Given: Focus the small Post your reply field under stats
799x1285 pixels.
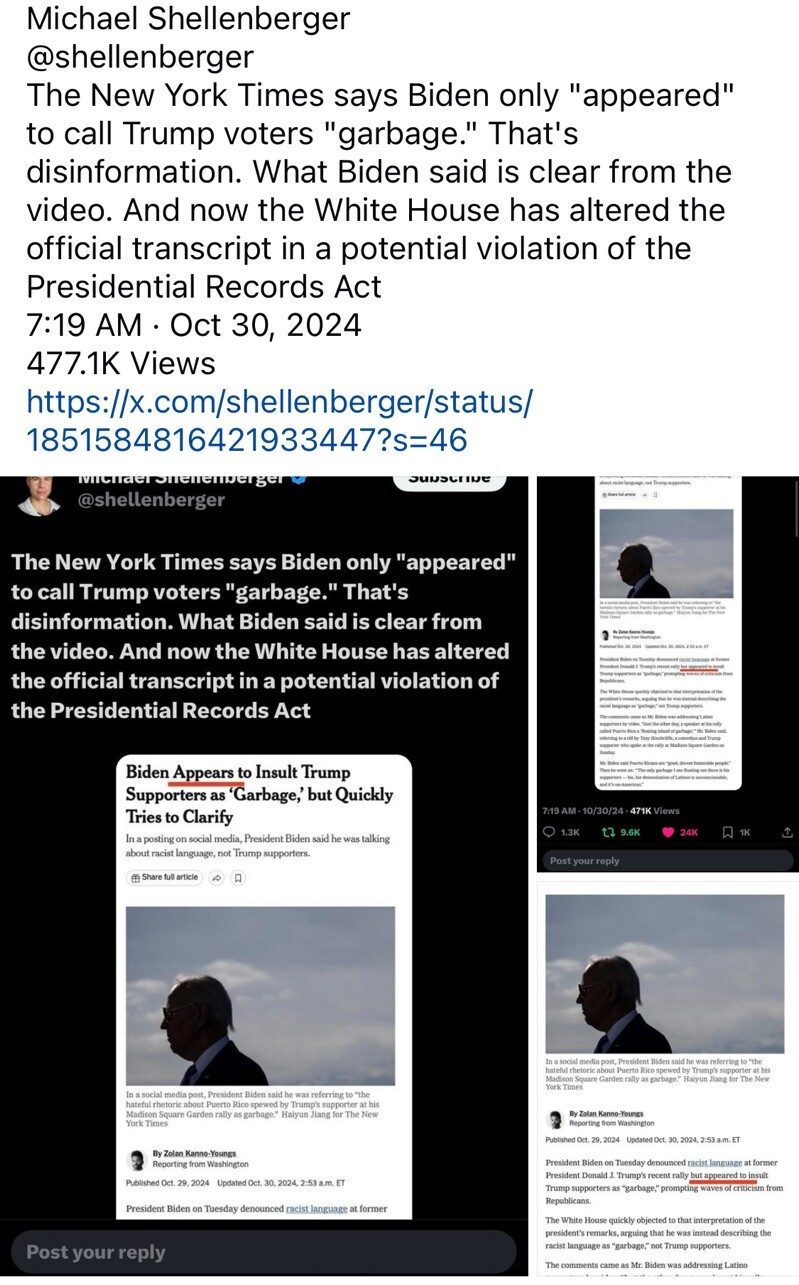Looking at the screenshot, I should [667, 860].
